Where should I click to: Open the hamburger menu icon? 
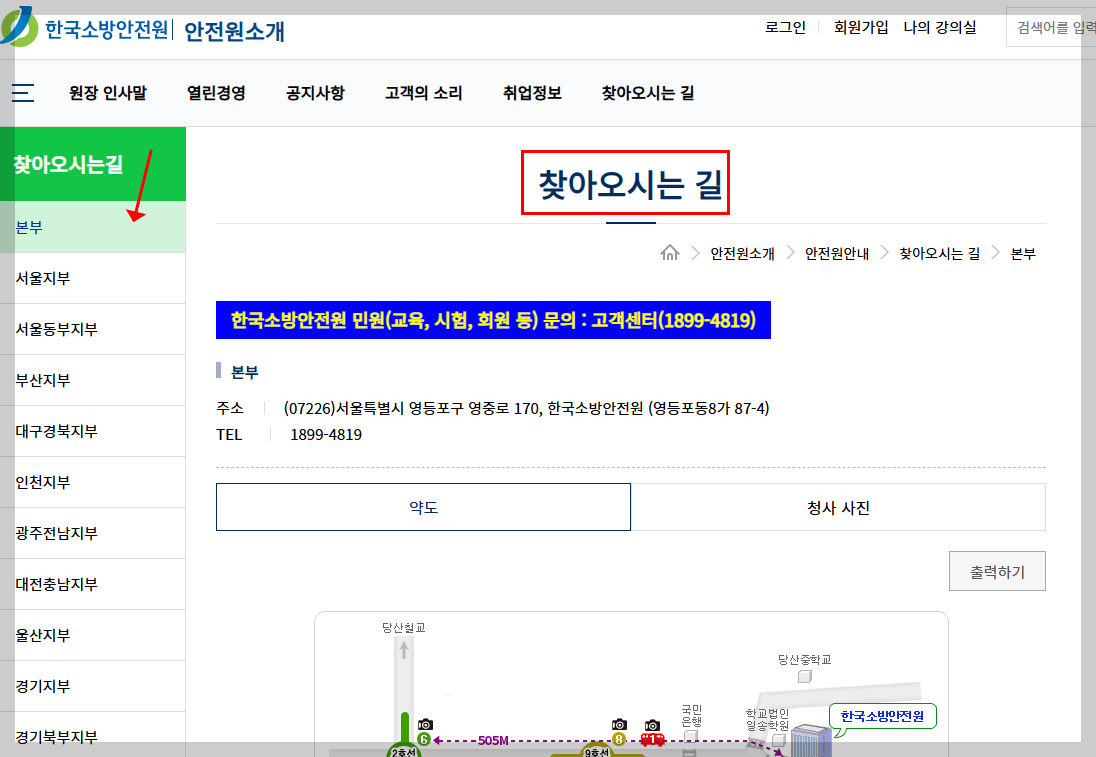click(22, 93)
